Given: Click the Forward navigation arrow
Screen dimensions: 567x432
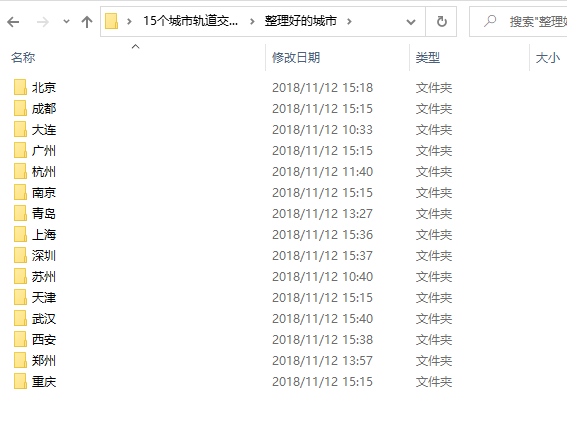Looking at the screenshot, I should tap(43, 22).
